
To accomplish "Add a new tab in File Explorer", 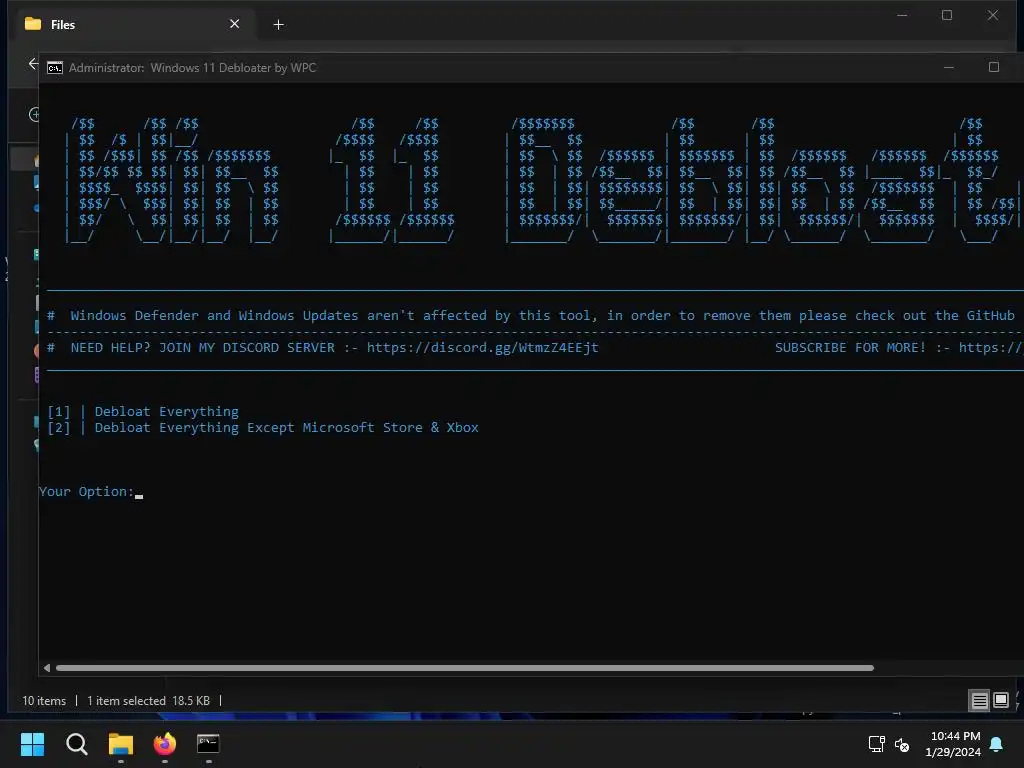I will pyautogui.click(x=278, y=25).
